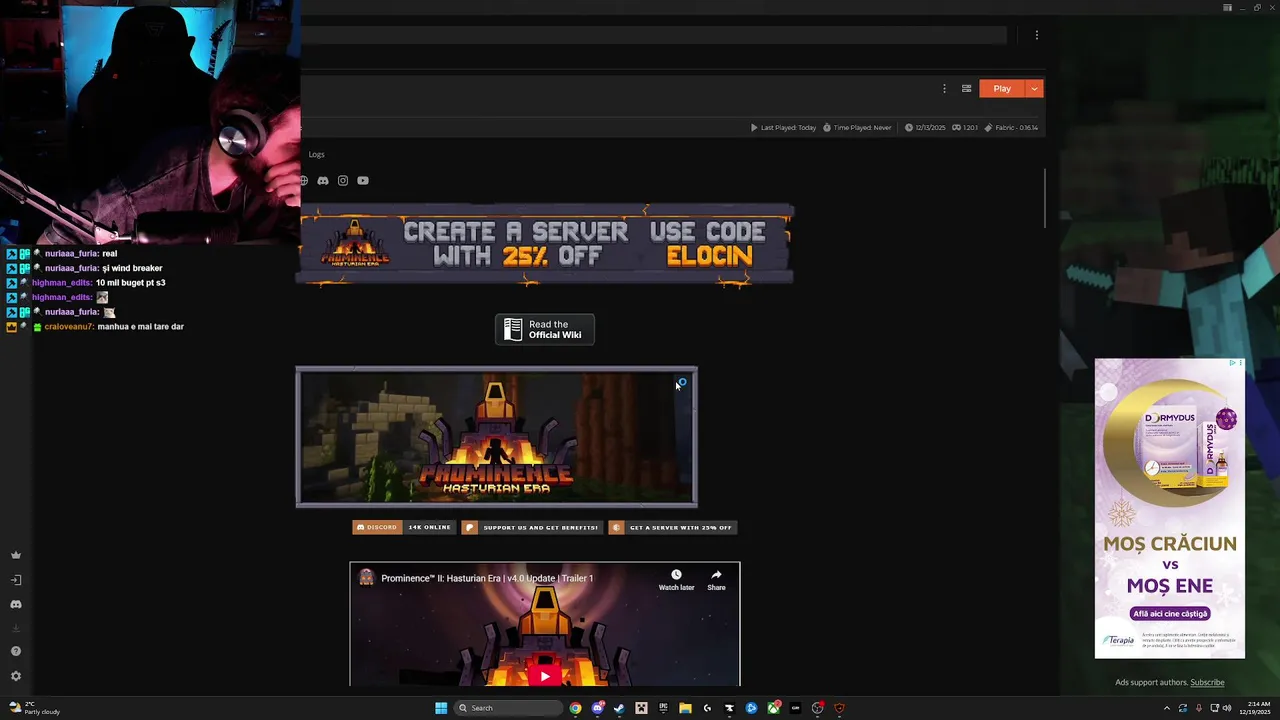Viewport: 1280px width, 720px height.
Task: Click the Create a Server 25% off banner
Action: click(546, 245)
